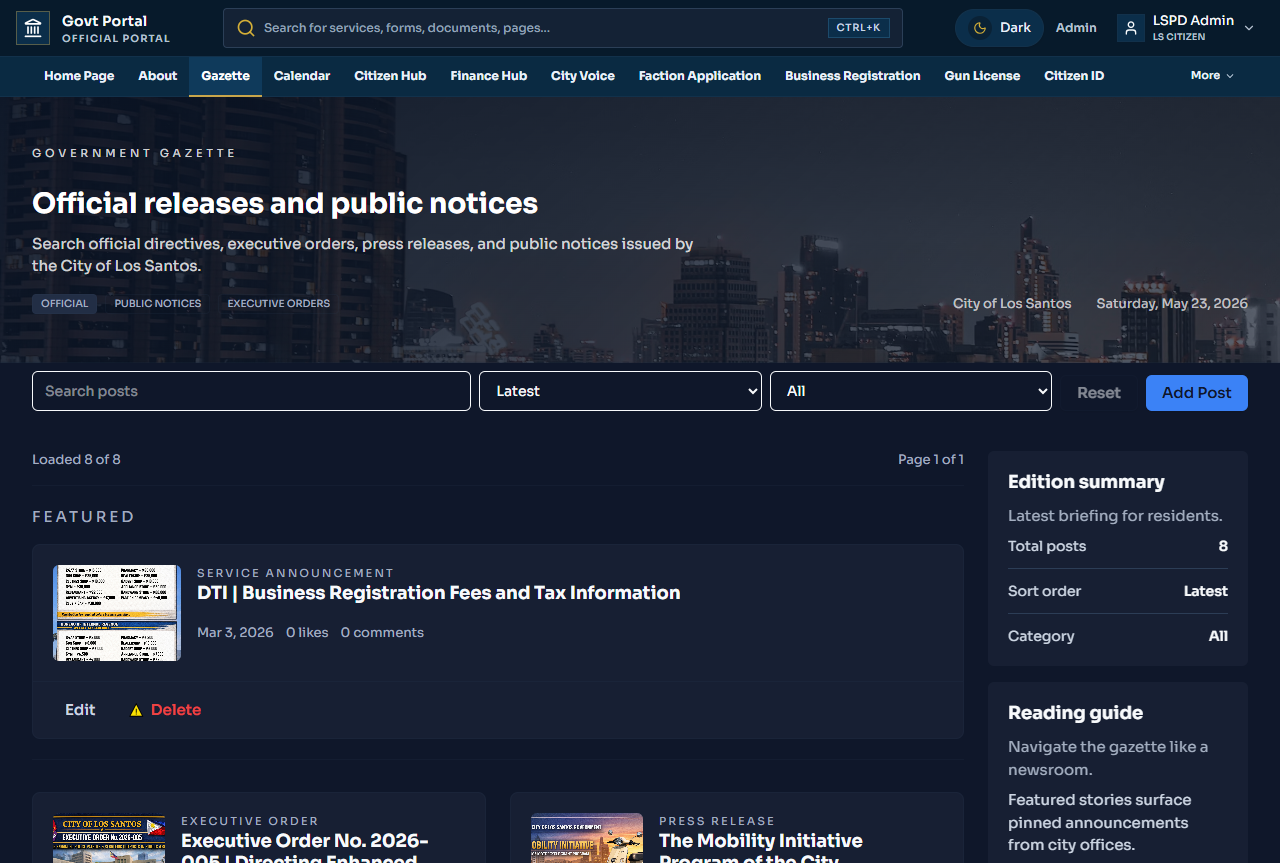Reset the gazette search filters

tap(1099, 393)
